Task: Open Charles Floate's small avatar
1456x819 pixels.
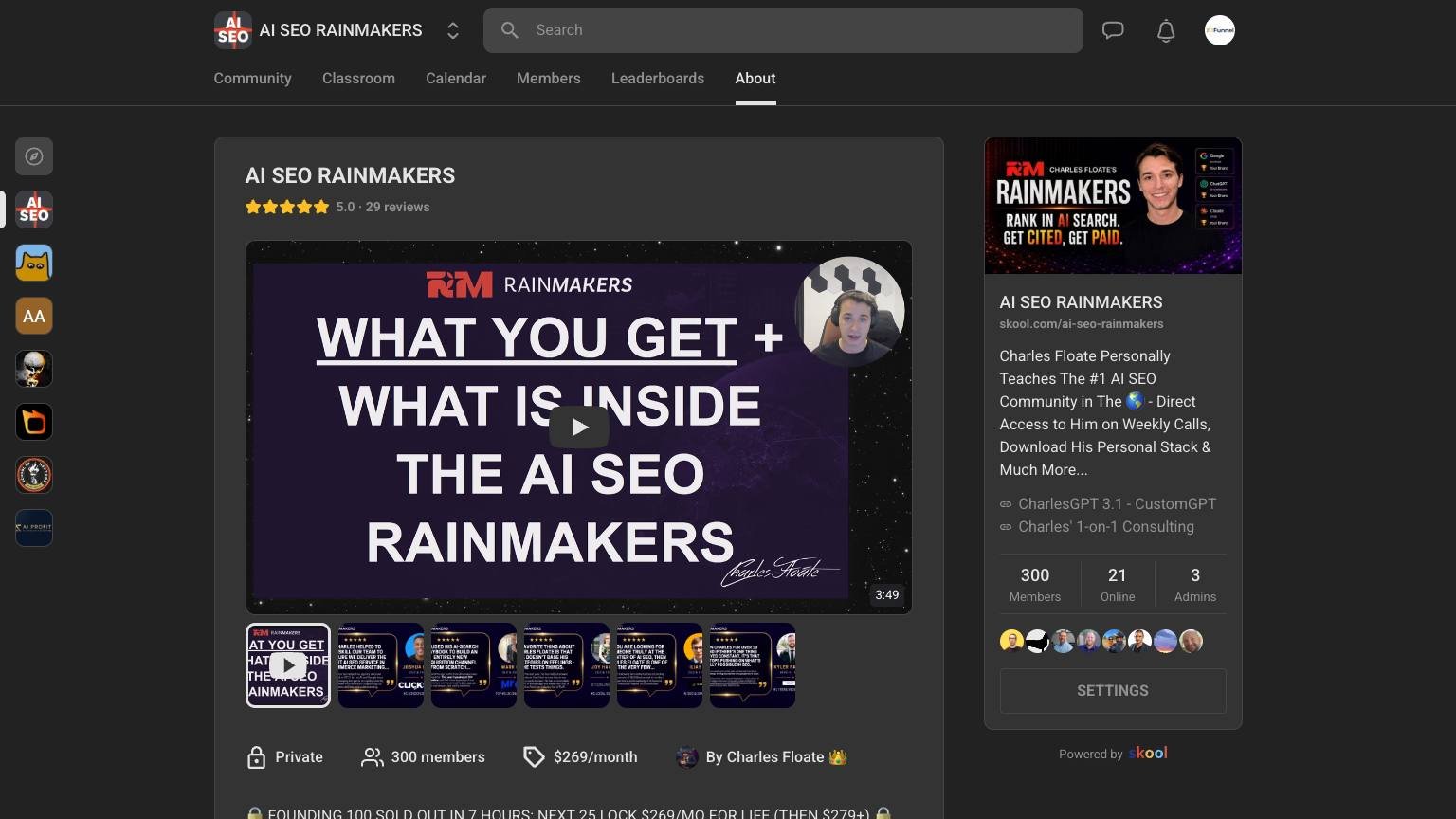Action: (687, 756)
